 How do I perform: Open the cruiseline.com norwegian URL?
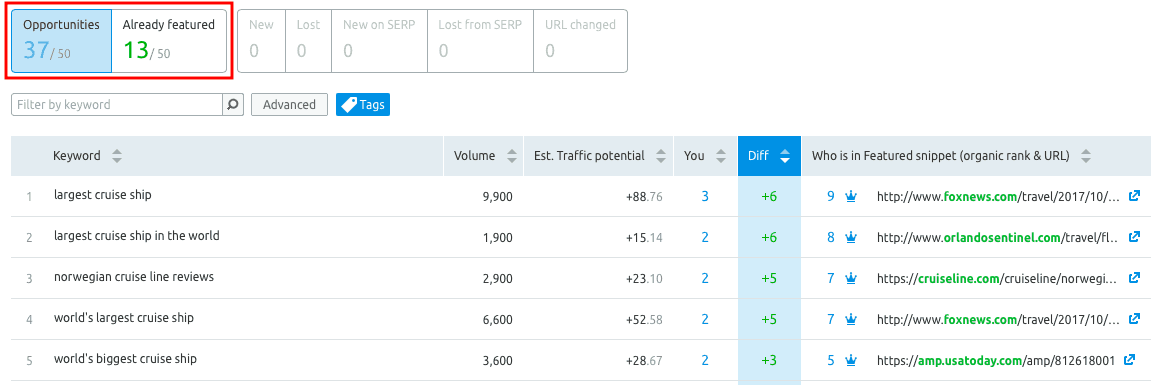[x=998, y=279]
